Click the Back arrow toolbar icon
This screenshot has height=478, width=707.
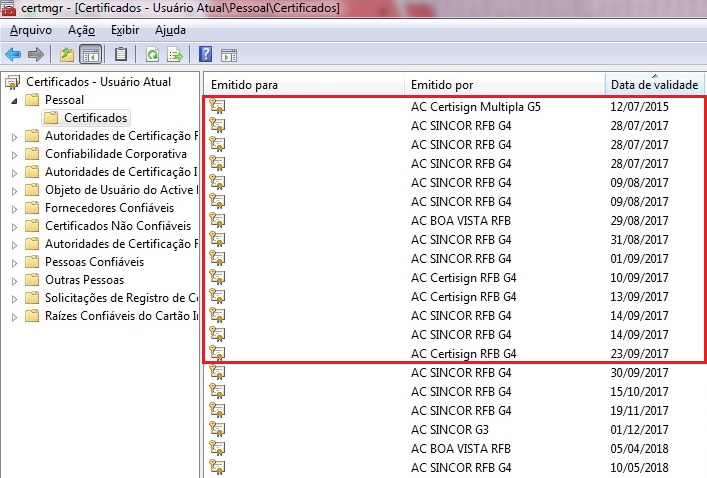tap(13, 55)
